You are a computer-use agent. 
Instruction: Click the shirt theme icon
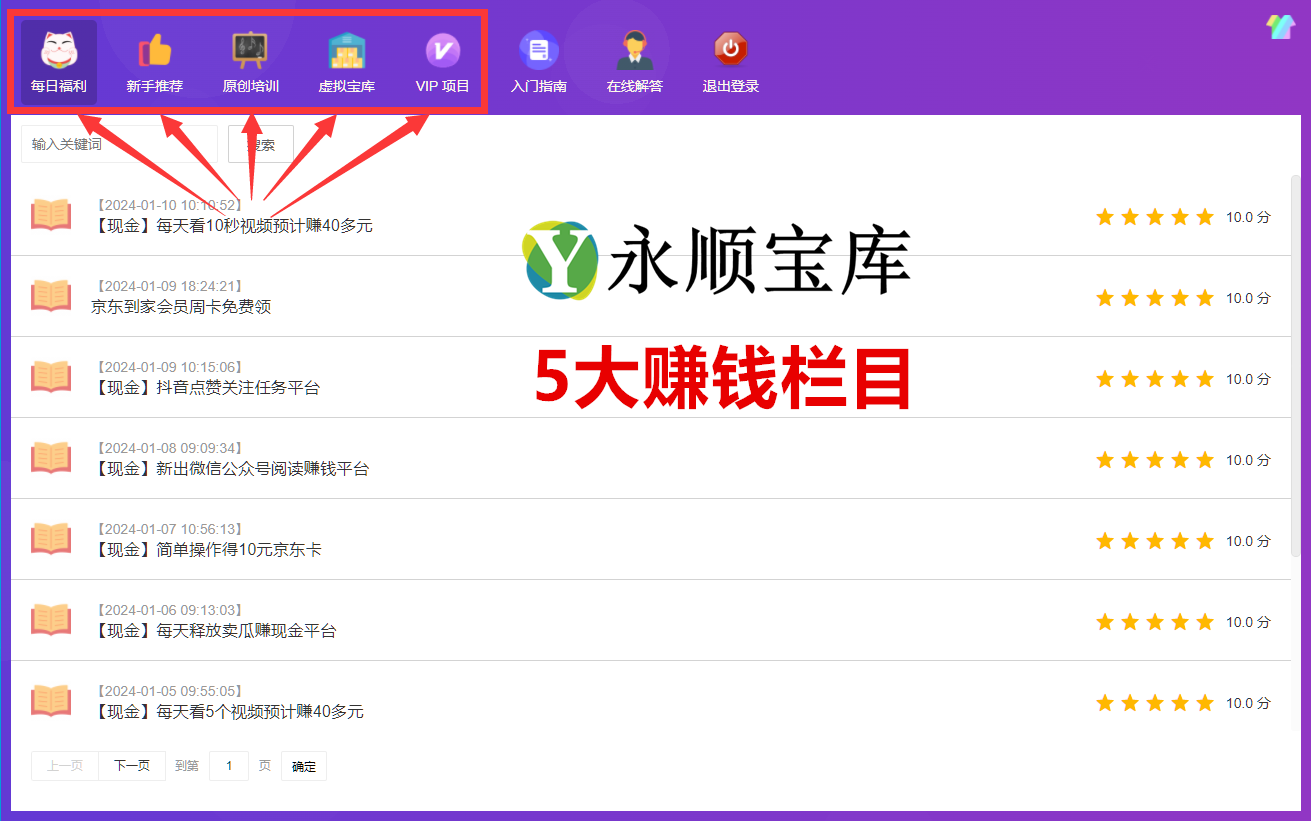click(1280, 27)
